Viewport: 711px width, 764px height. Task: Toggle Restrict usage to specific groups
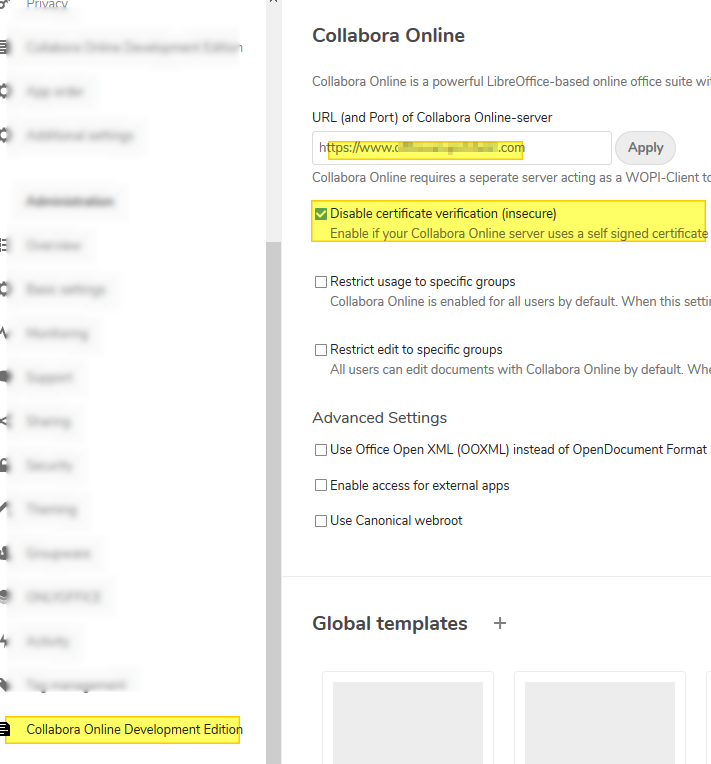tap(321, 282)
